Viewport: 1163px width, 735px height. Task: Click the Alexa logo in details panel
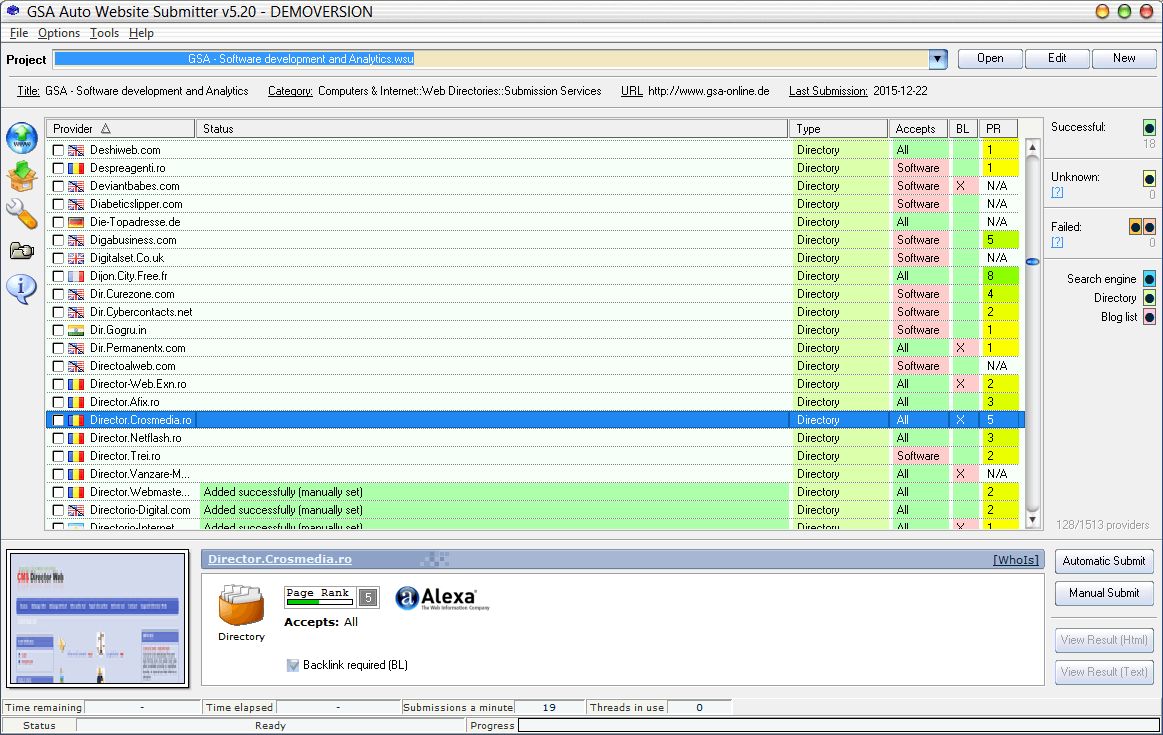pyautogui.click(x=443, y=598)
